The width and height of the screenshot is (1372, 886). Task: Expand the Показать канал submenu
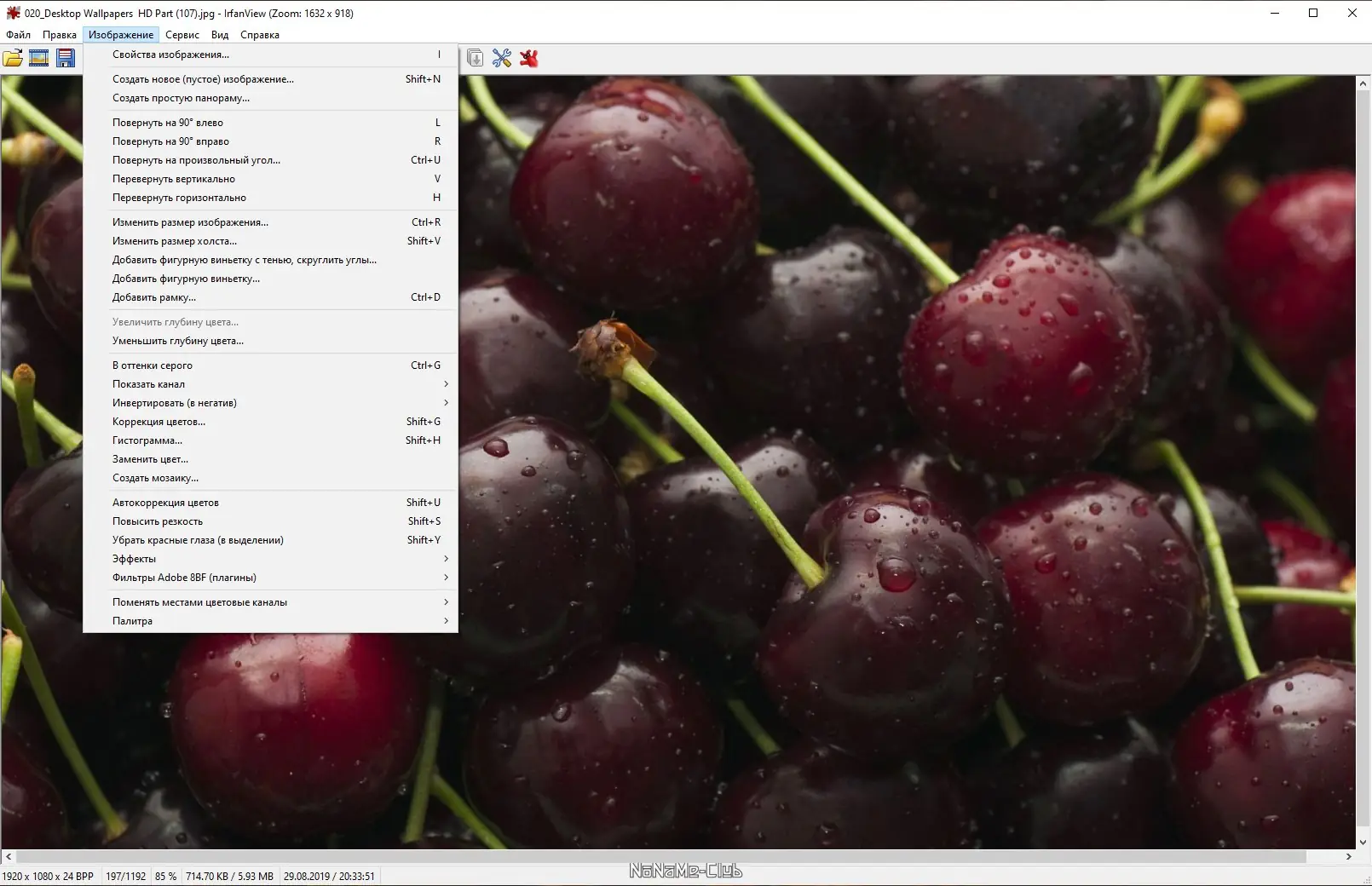tap(270, 384)
